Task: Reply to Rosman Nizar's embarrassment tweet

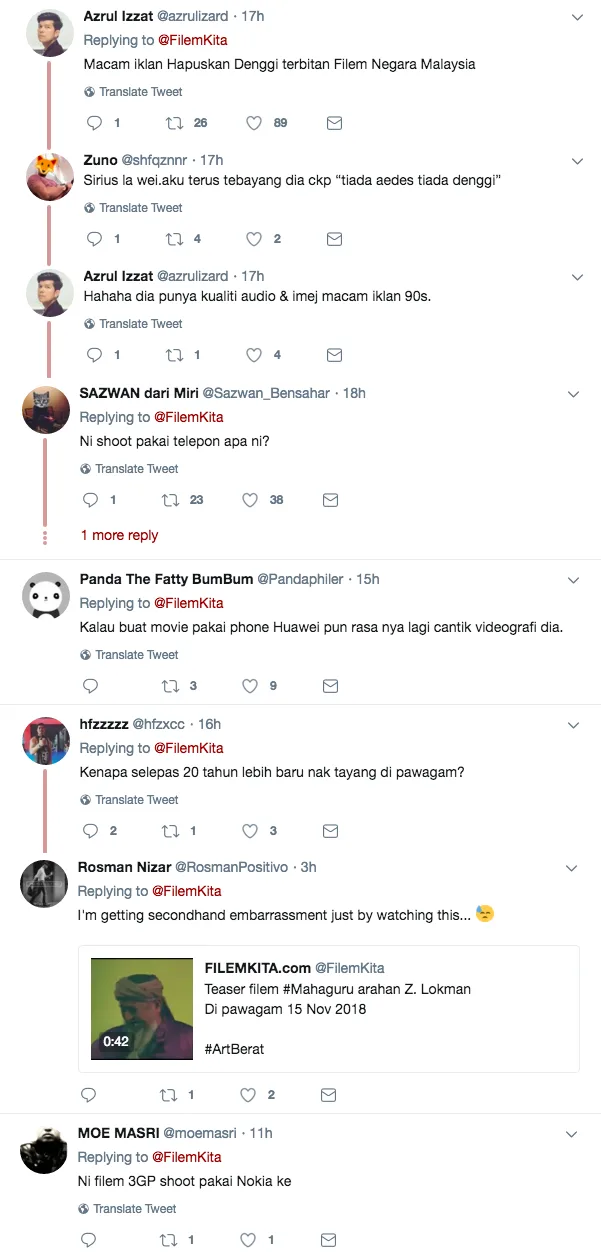Action: tap(90, 1095)
